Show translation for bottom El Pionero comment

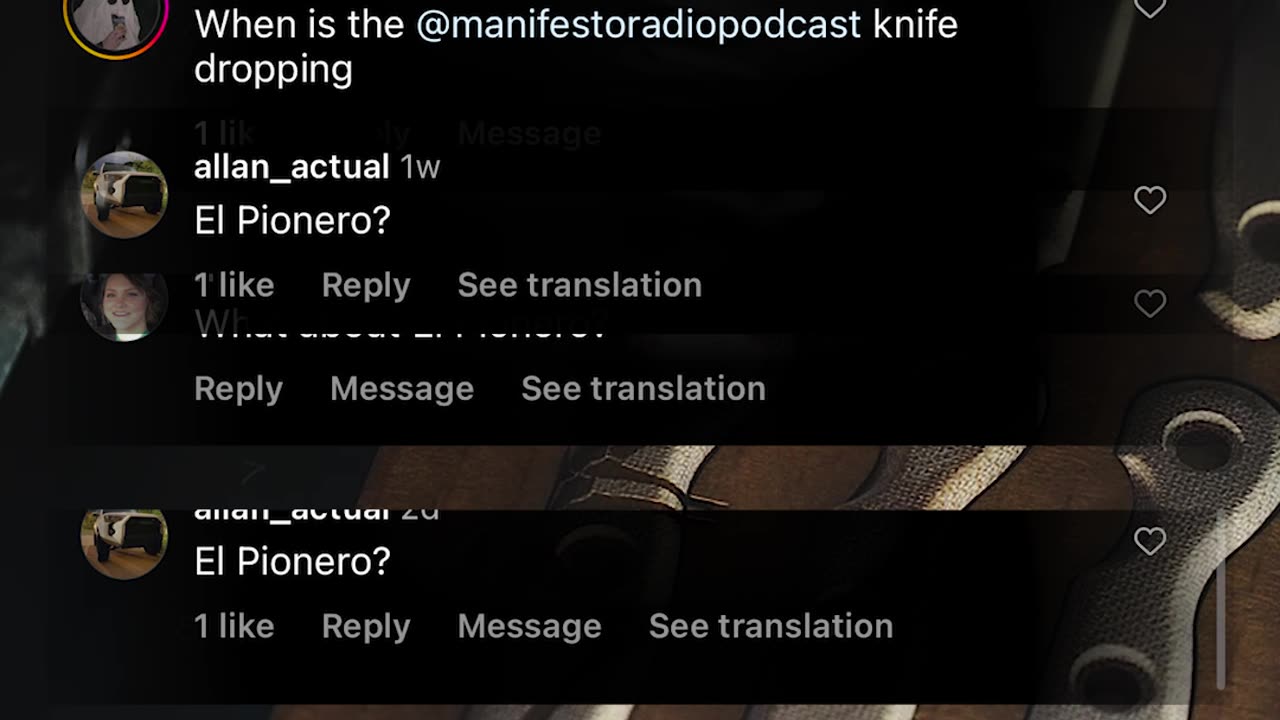click(x=771, y=626)
